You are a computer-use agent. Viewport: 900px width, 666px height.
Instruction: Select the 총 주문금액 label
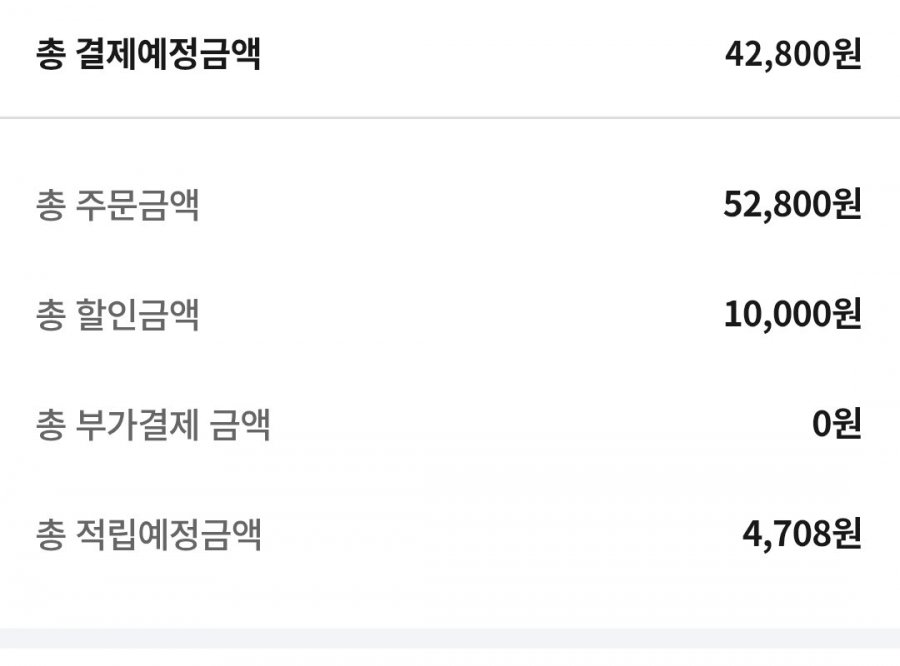coord(118,205)
